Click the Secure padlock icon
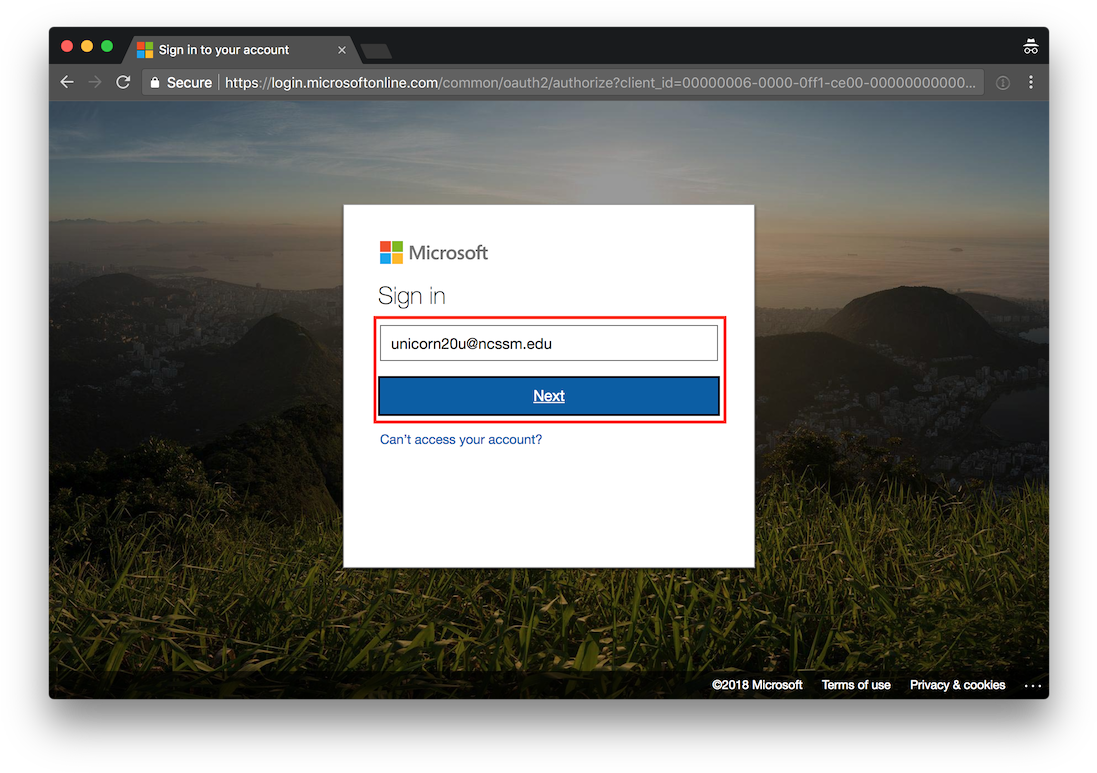The image size is (1097, 773). point(153,82)
